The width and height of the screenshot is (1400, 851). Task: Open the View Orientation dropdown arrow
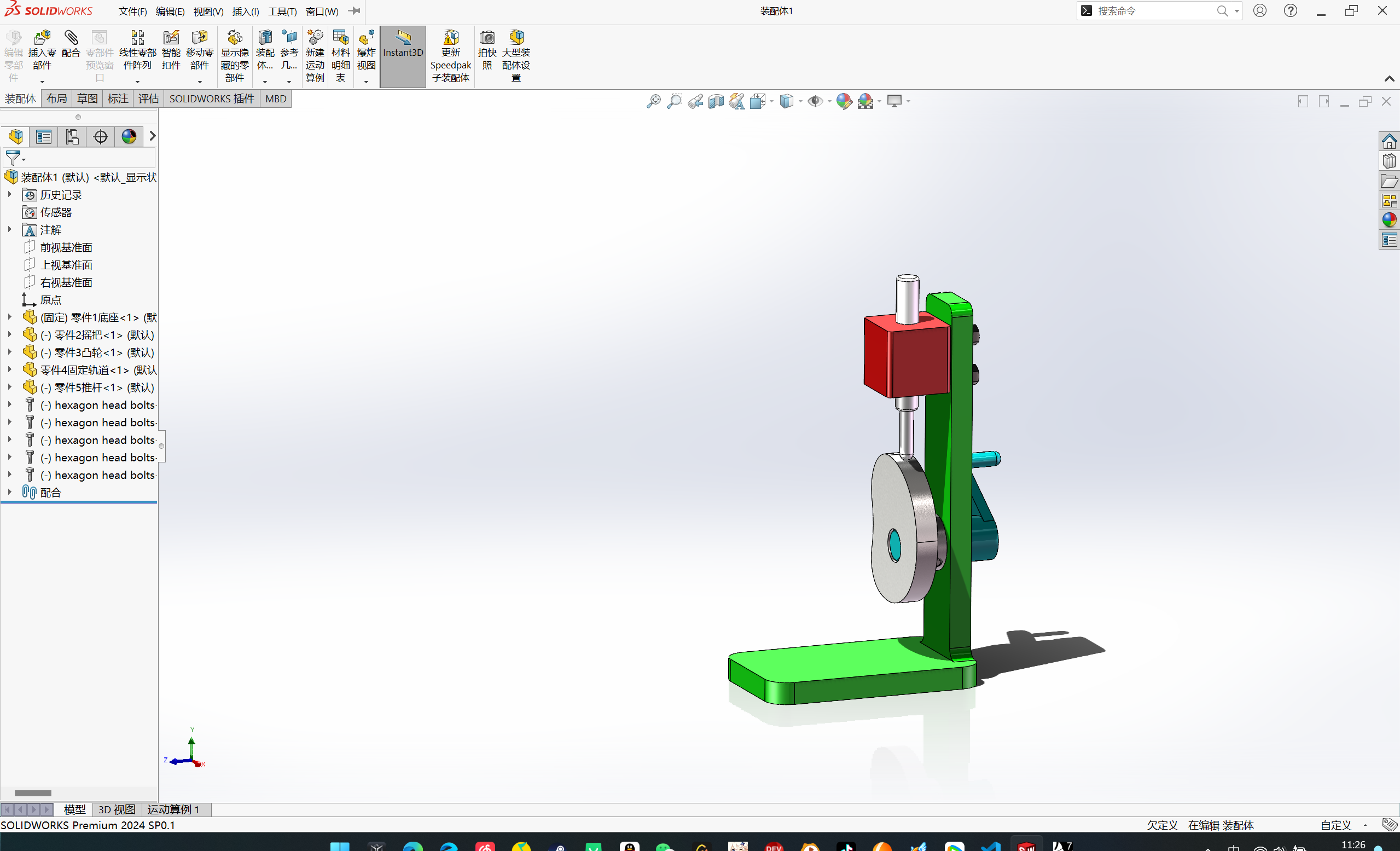tap(771, 101)
